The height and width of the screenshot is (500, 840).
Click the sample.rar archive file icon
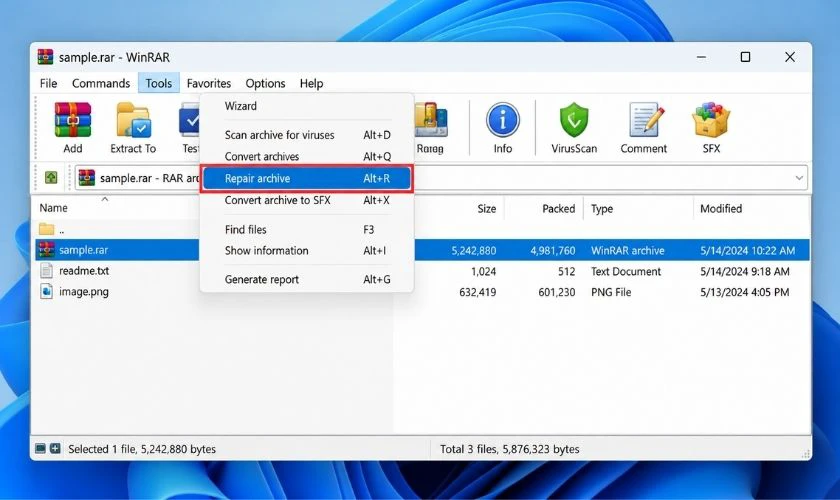pyautogui.click(x=47, y=250)
